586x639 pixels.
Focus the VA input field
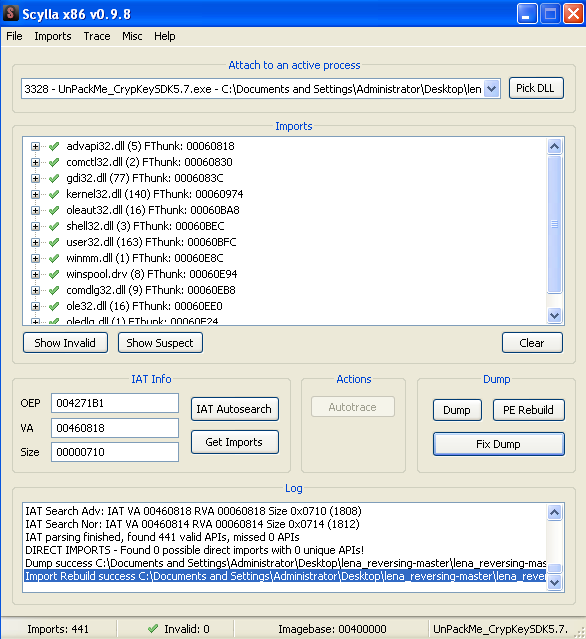(x=115, y=428)
